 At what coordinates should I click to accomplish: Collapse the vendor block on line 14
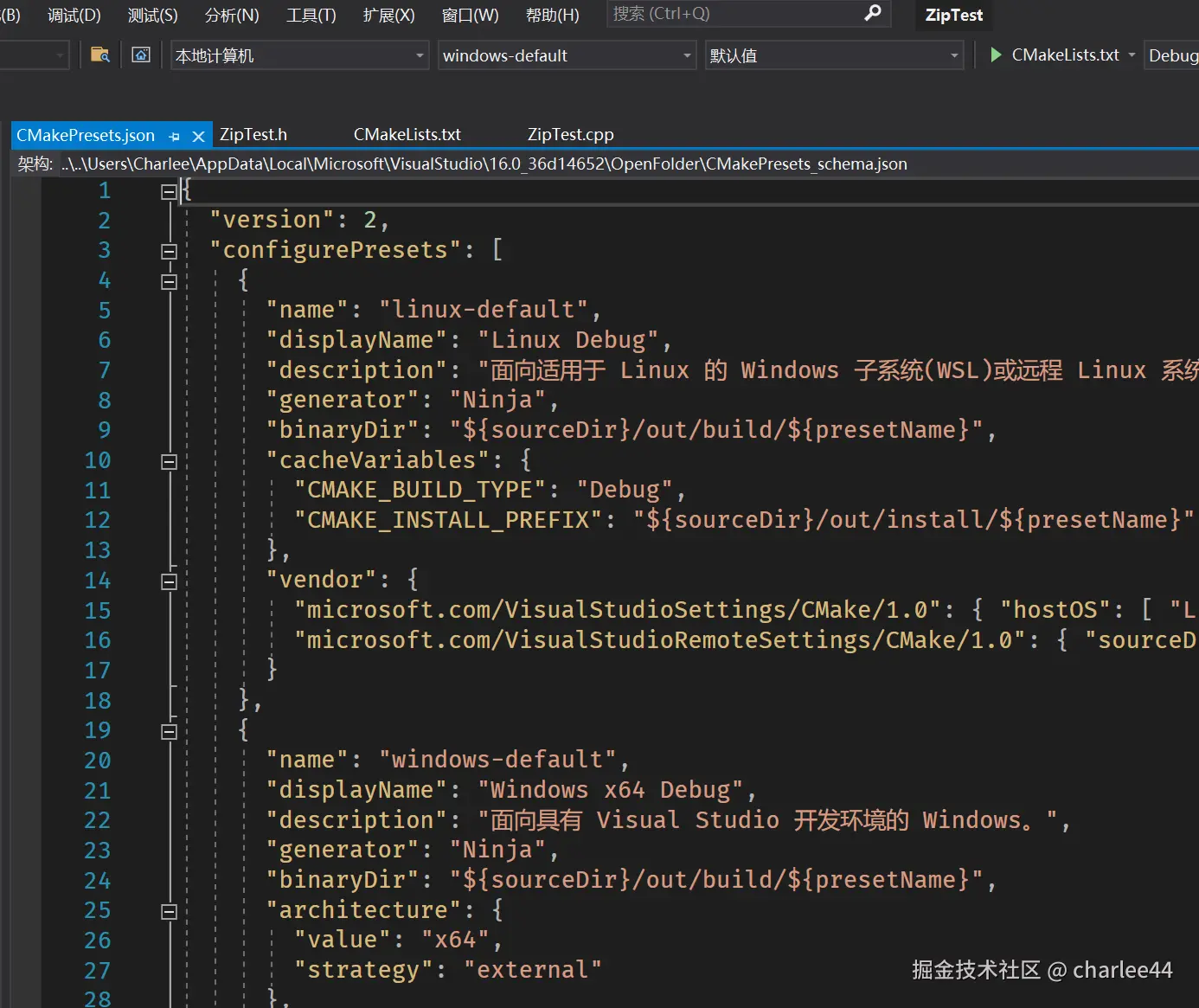click(170, 581)
